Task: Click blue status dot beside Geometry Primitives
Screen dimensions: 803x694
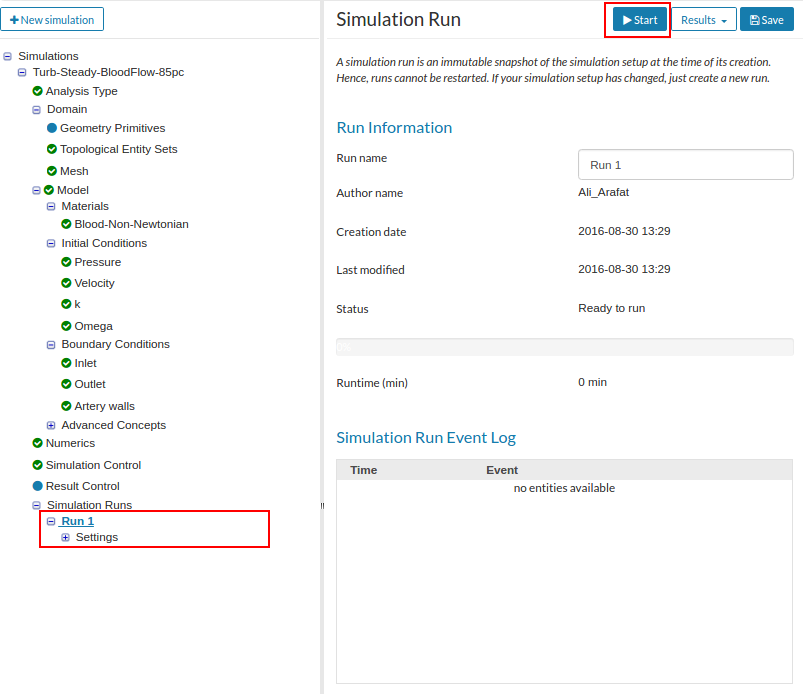Action: pos(52,128)
